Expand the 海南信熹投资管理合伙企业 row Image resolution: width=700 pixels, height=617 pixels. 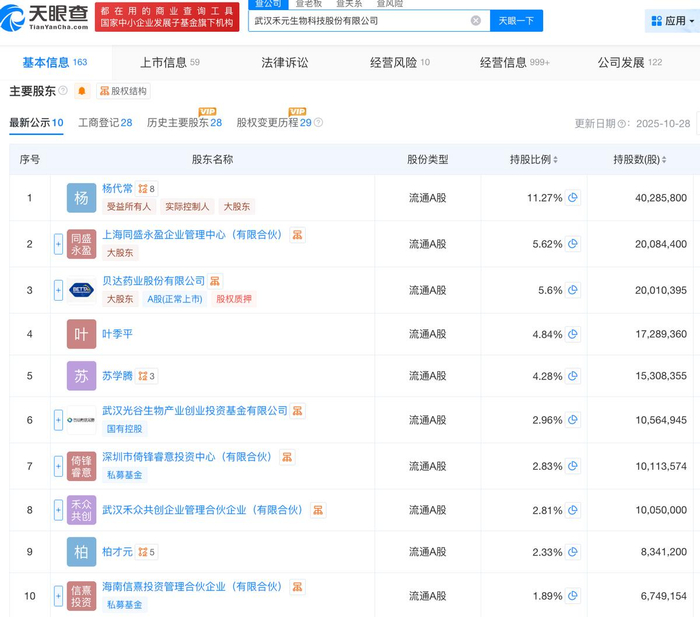tap(58, 597)
